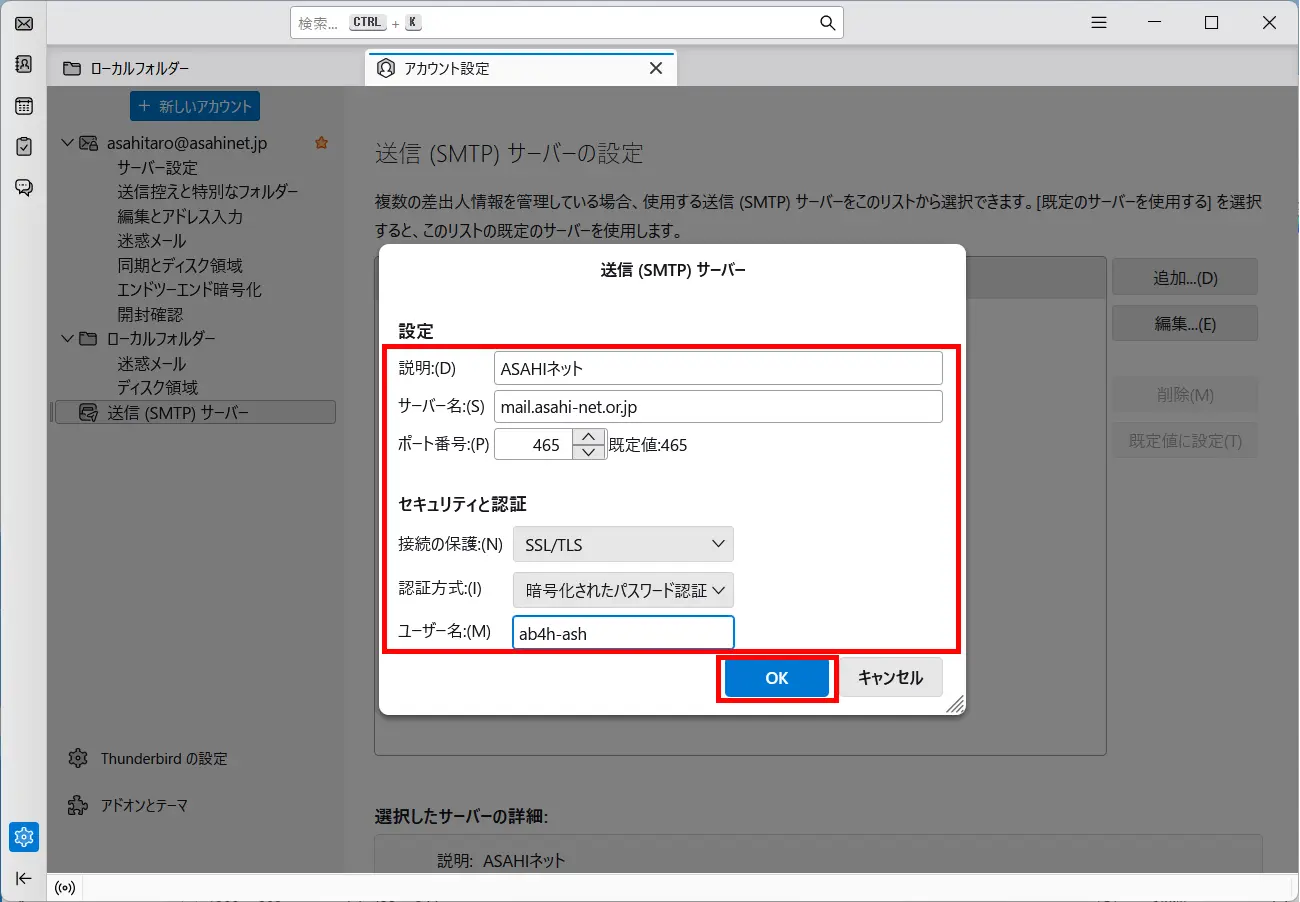1300x902 pixels.
Task: Collapse the folder pane with the arrow icon
Action: (x=23, y=878)
